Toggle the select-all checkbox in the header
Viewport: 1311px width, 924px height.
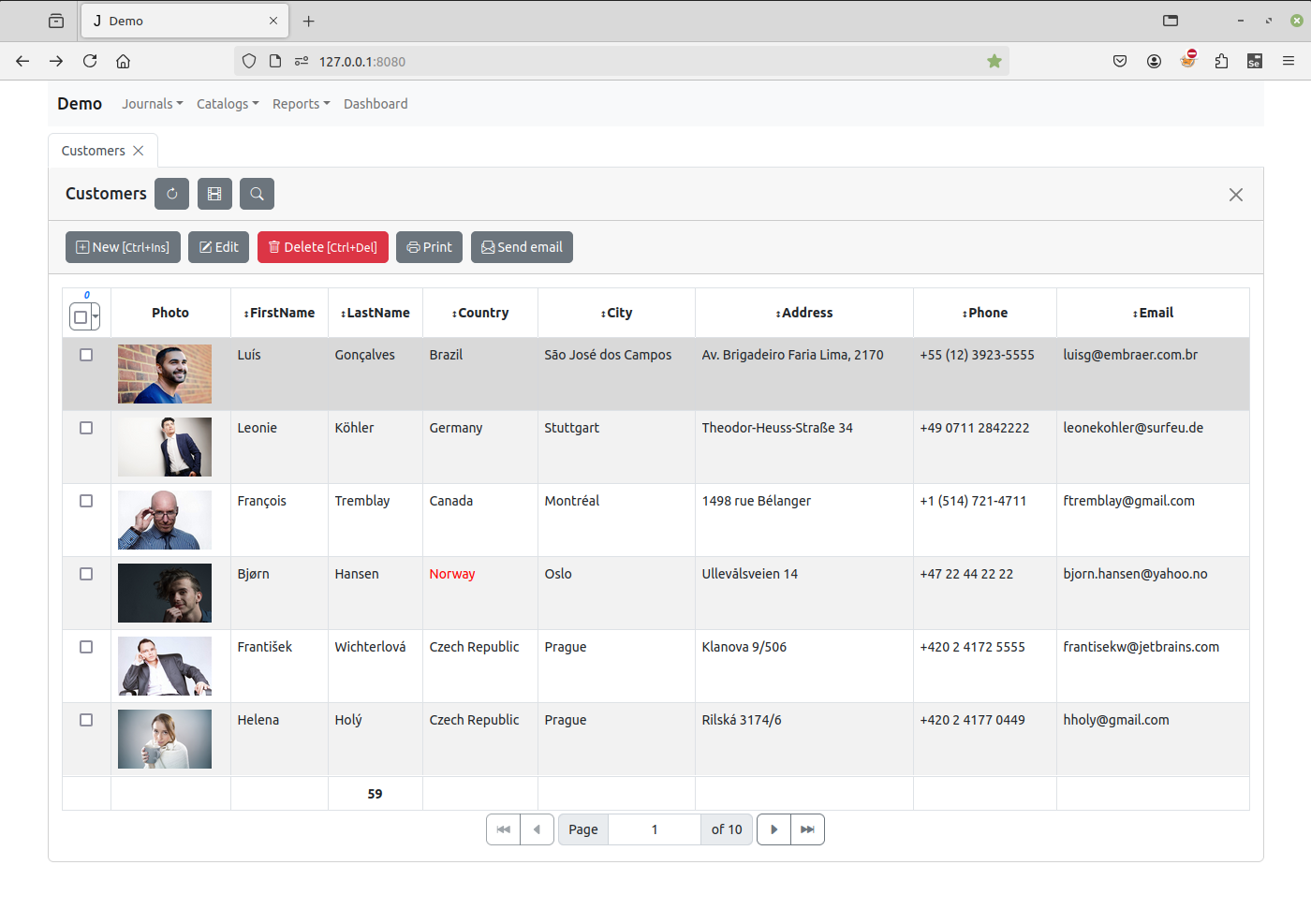point(80,317)
